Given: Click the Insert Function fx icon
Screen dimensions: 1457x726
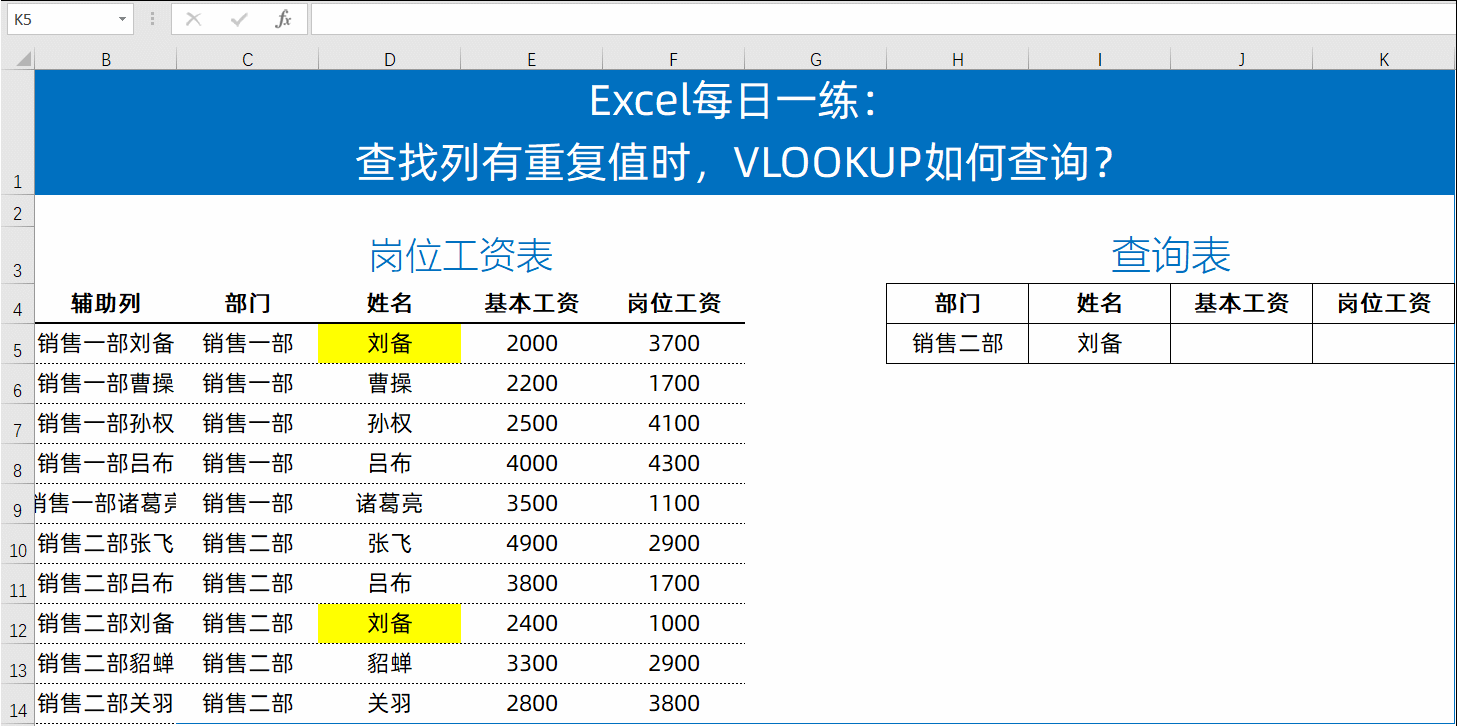Looking at the screenshot, I should point(284,19).
